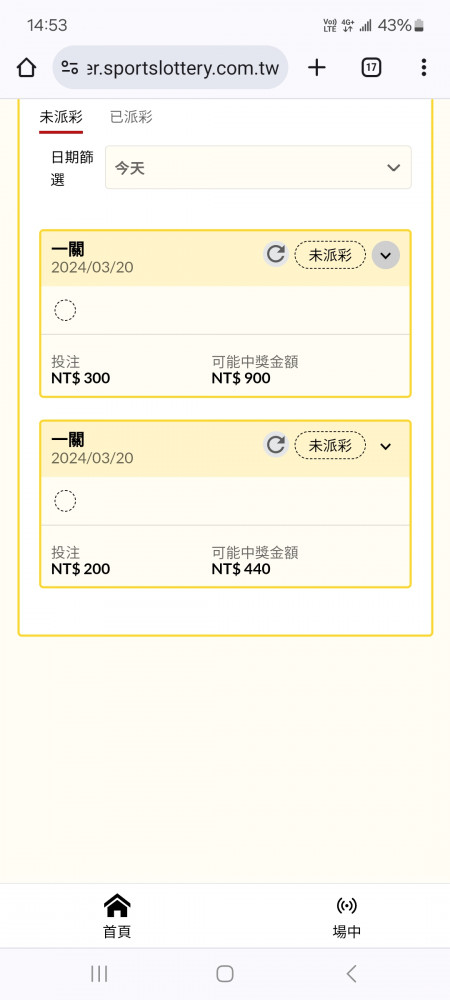This screenshot has height=1000, width=450.
Task: Refresh the NT$ 440 payout bet
Action: click(275, 445)
